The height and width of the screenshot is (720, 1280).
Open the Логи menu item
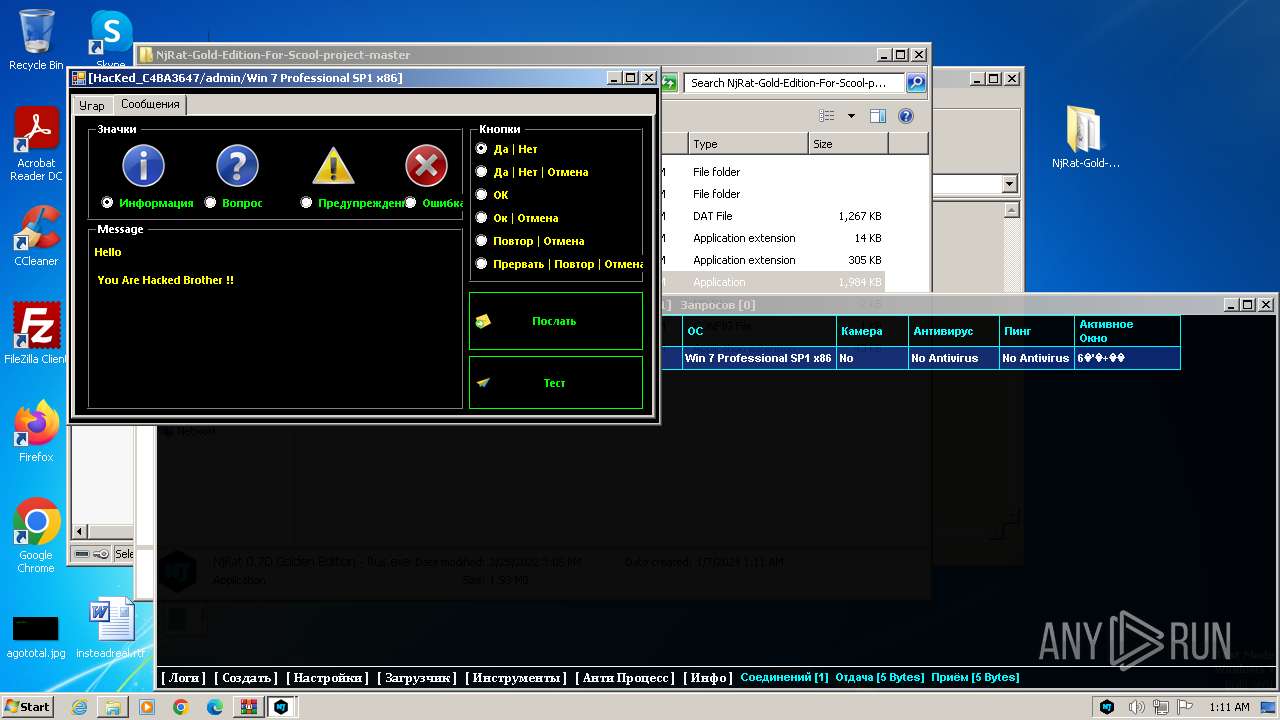tap(183, 677)
